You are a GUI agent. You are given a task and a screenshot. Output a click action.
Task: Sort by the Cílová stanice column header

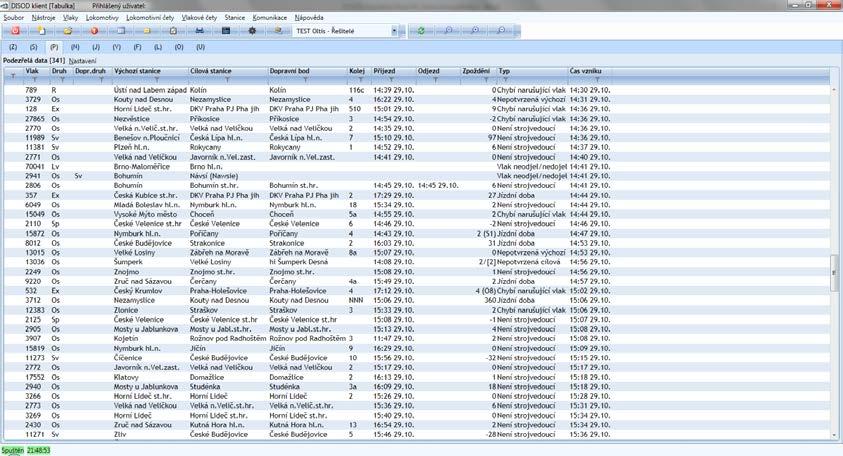point(210,71)
